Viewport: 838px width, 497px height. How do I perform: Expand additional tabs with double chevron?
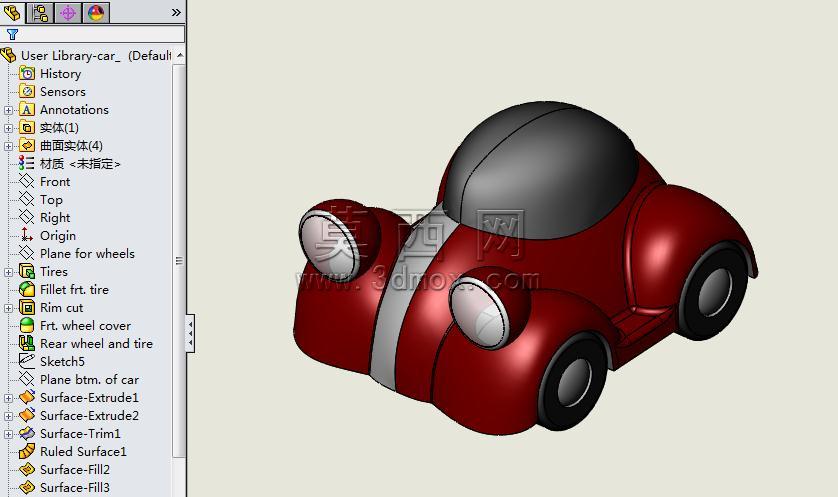click(176, 12)
